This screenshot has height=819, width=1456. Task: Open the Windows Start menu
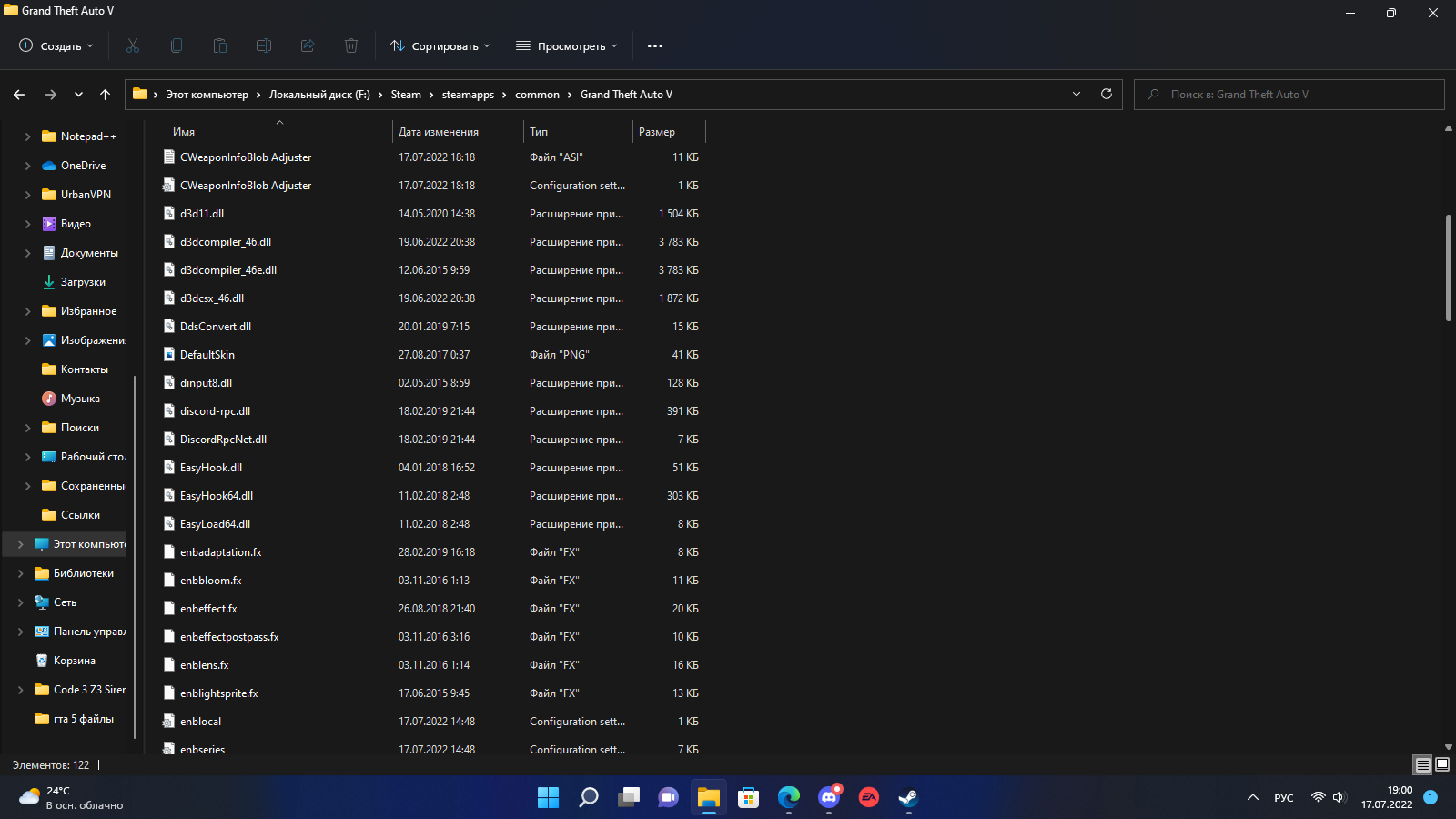click(x=549, y=798)
